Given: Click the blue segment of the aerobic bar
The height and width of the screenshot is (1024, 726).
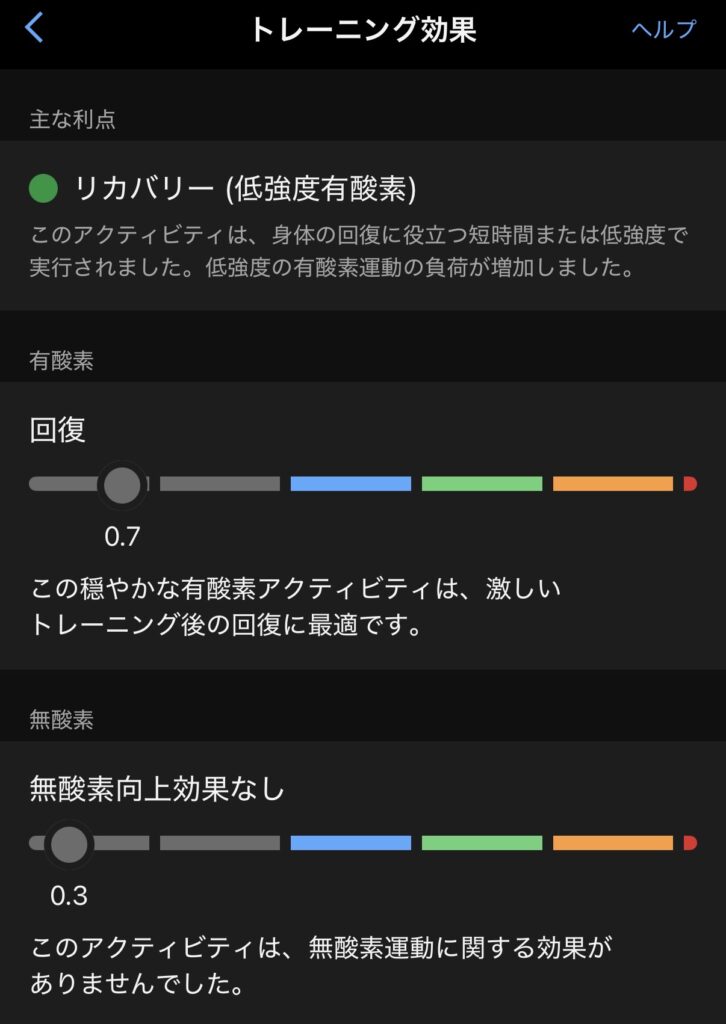Looking at the screenshot, I should (351, 484).
